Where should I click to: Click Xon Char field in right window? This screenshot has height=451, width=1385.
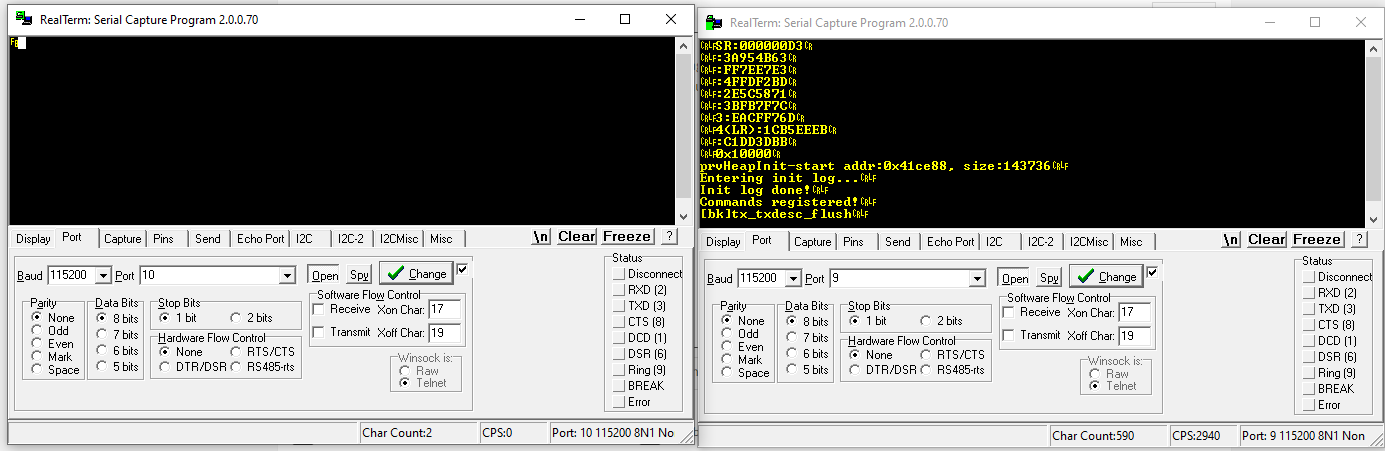point(1135,313)
